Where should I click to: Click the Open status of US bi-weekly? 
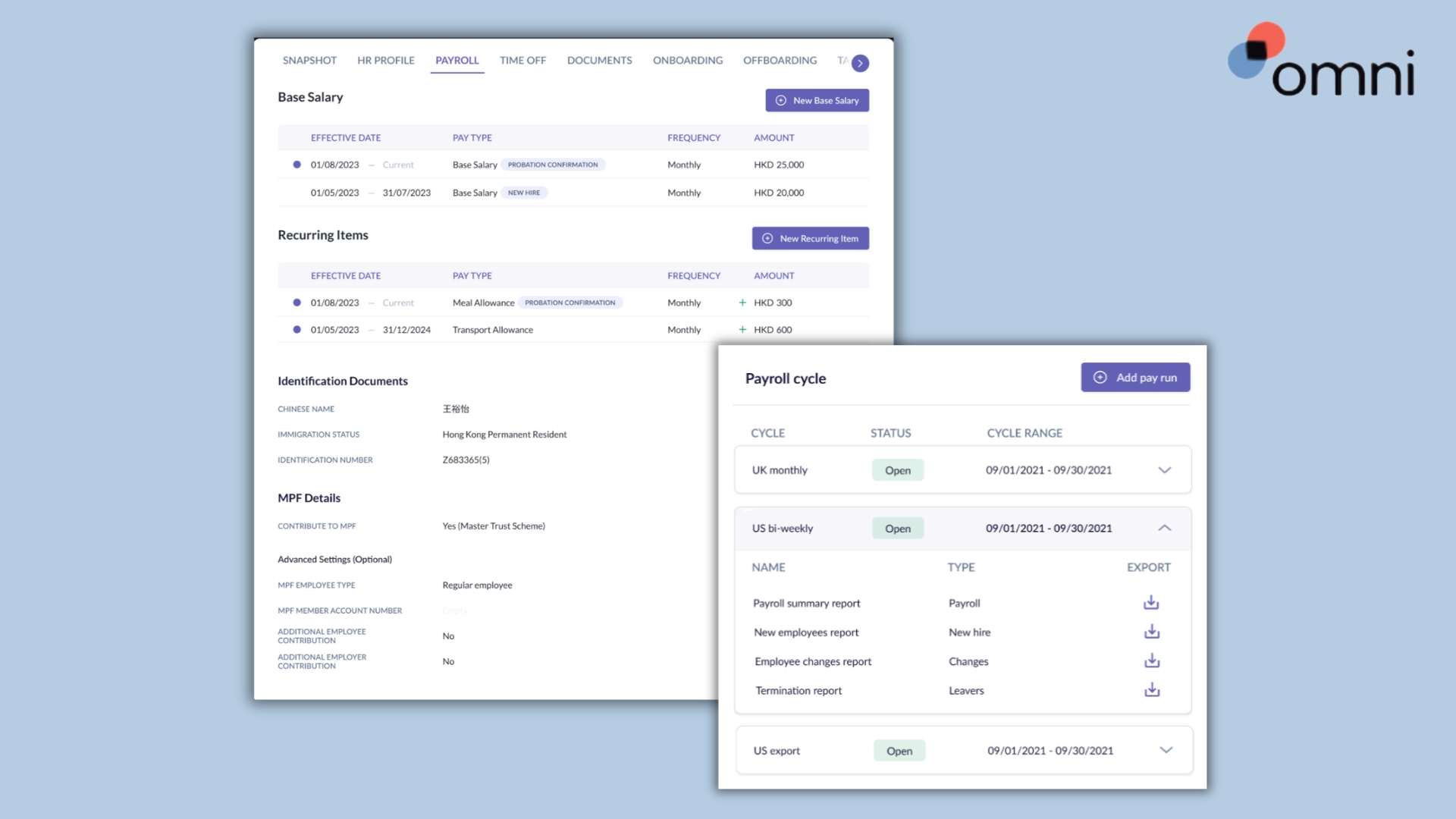tap(898, 529)
